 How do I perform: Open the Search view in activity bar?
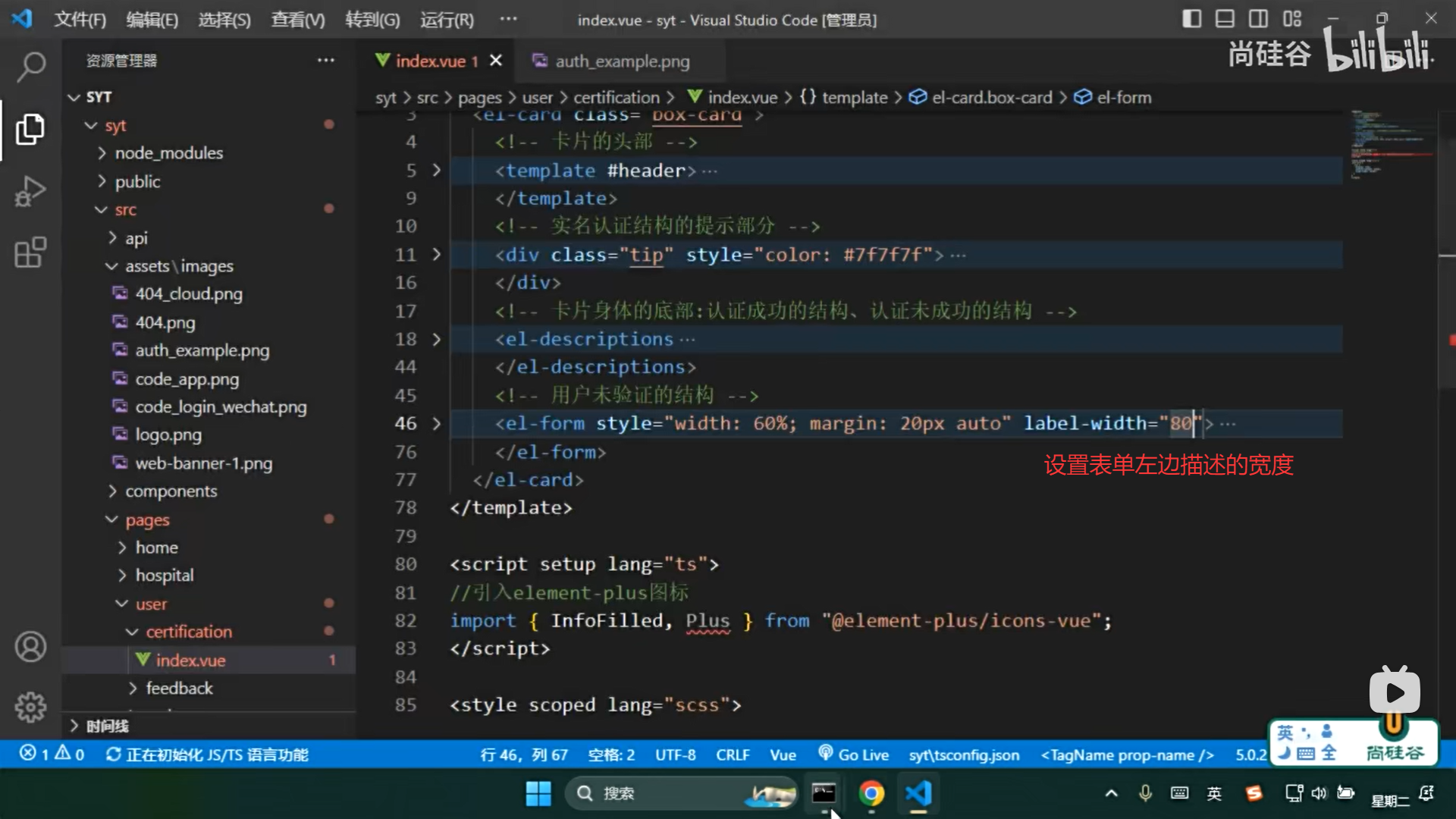[30, 67]
